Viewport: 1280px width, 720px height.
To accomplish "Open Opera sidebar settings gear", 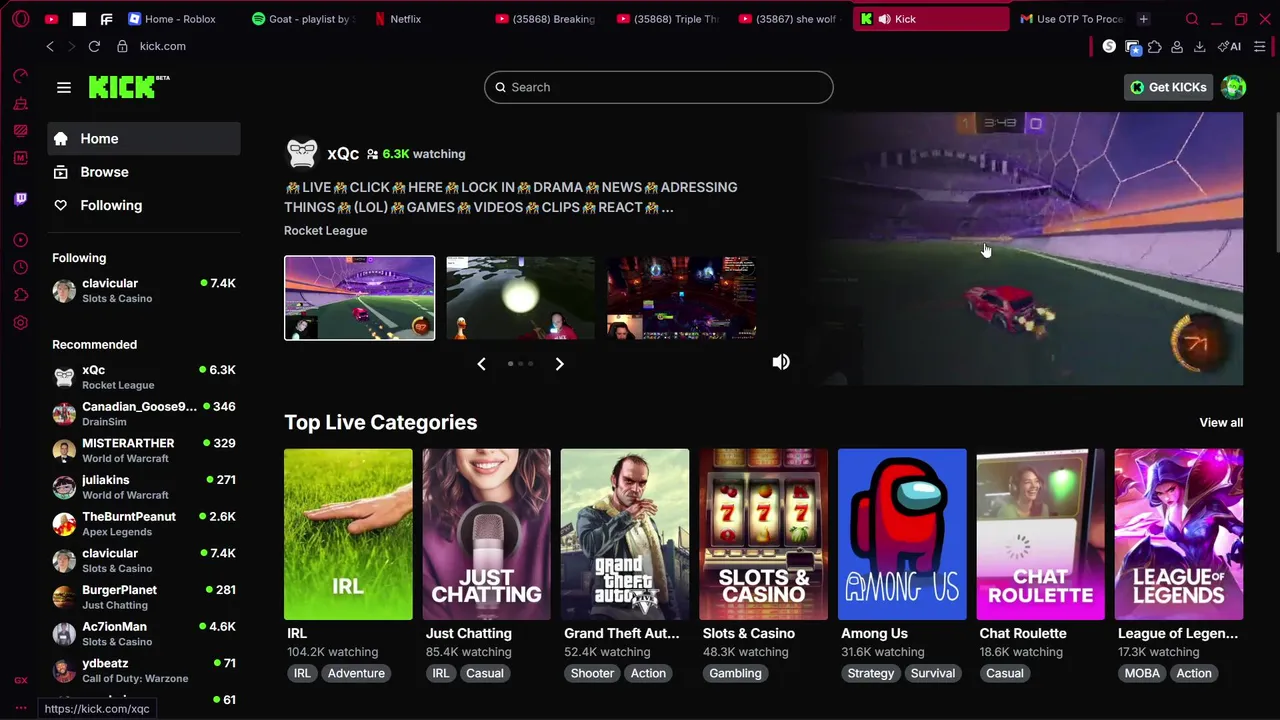I will pyautogui.click(x=21, y=323).
